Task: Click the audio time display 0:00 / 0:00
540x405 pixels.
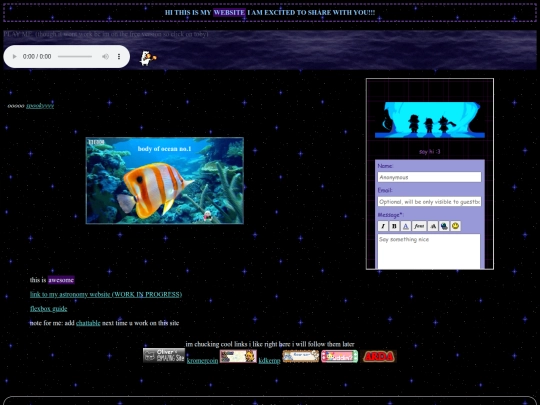Action: [37, 56]
